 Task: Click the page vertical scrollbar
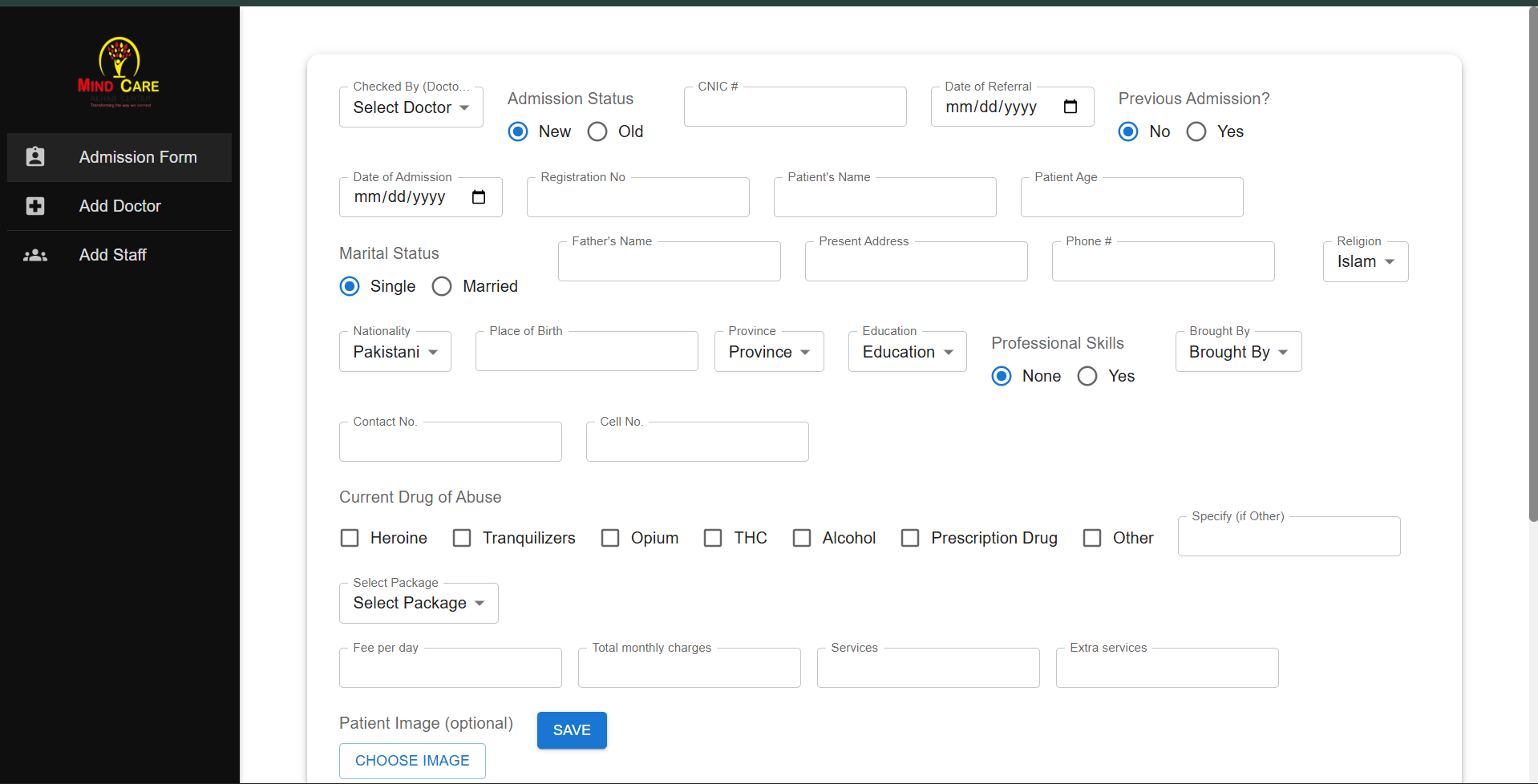[x=1532, y=265]
